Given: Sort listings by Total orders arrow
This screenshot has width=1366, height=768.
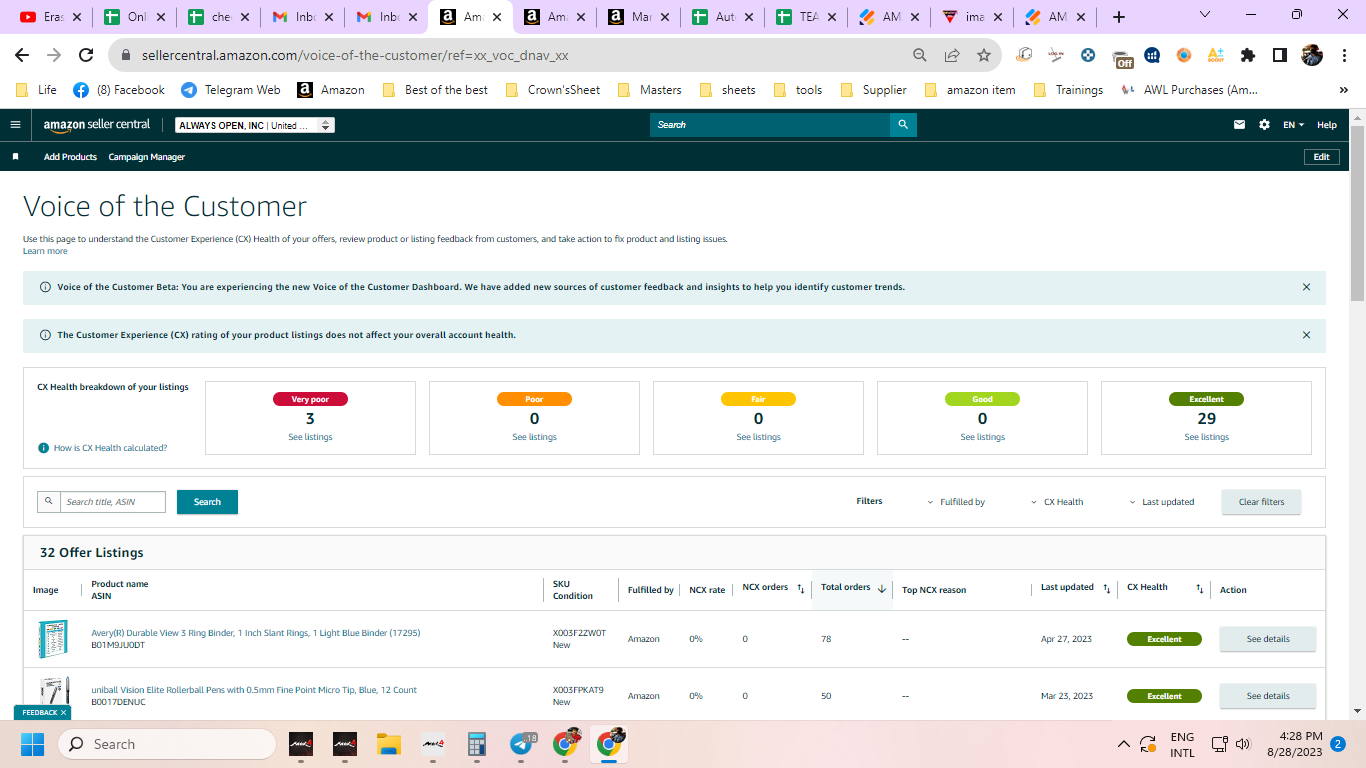Looking at the screenshot, I should (881, 589).
